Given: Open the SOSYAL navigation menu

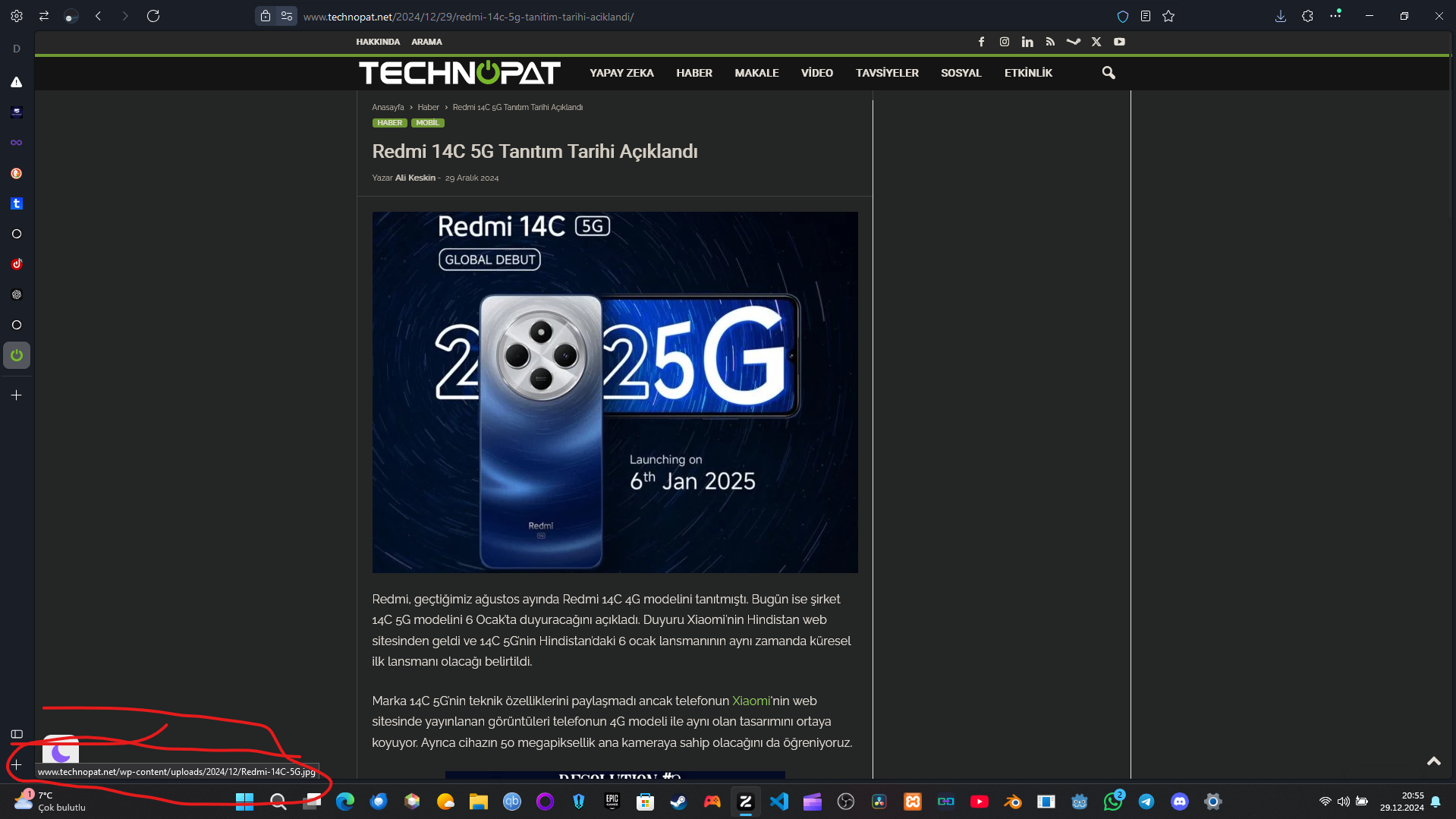Looking at the screenshot, I should click(x=961, y=73).
